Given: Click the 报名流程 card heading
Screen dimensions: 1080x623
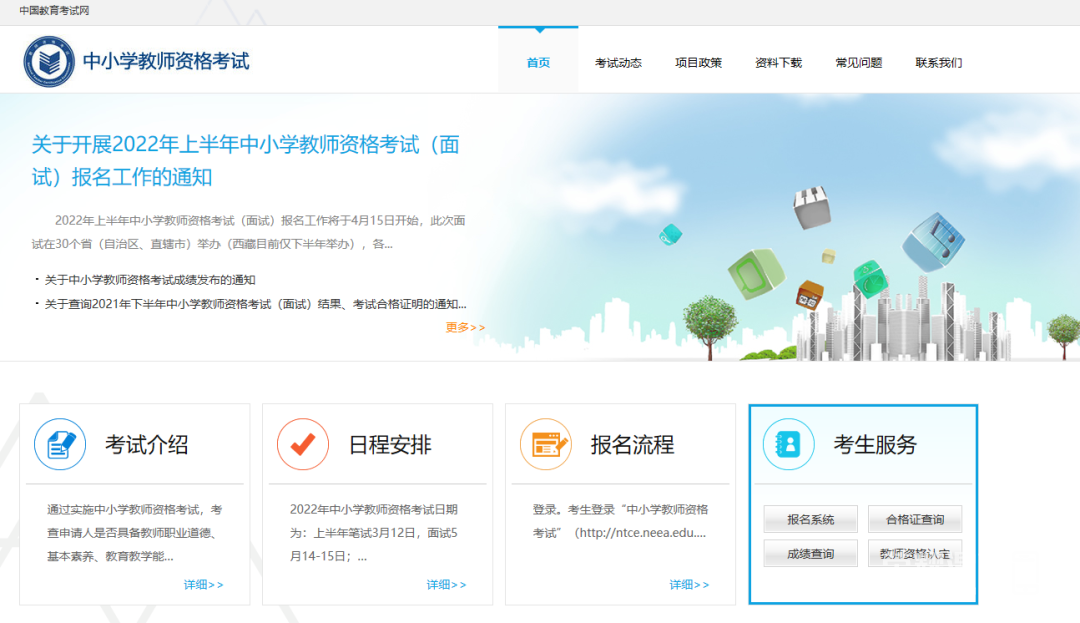Looking at the screenshot, I should (x=632, y=445).
